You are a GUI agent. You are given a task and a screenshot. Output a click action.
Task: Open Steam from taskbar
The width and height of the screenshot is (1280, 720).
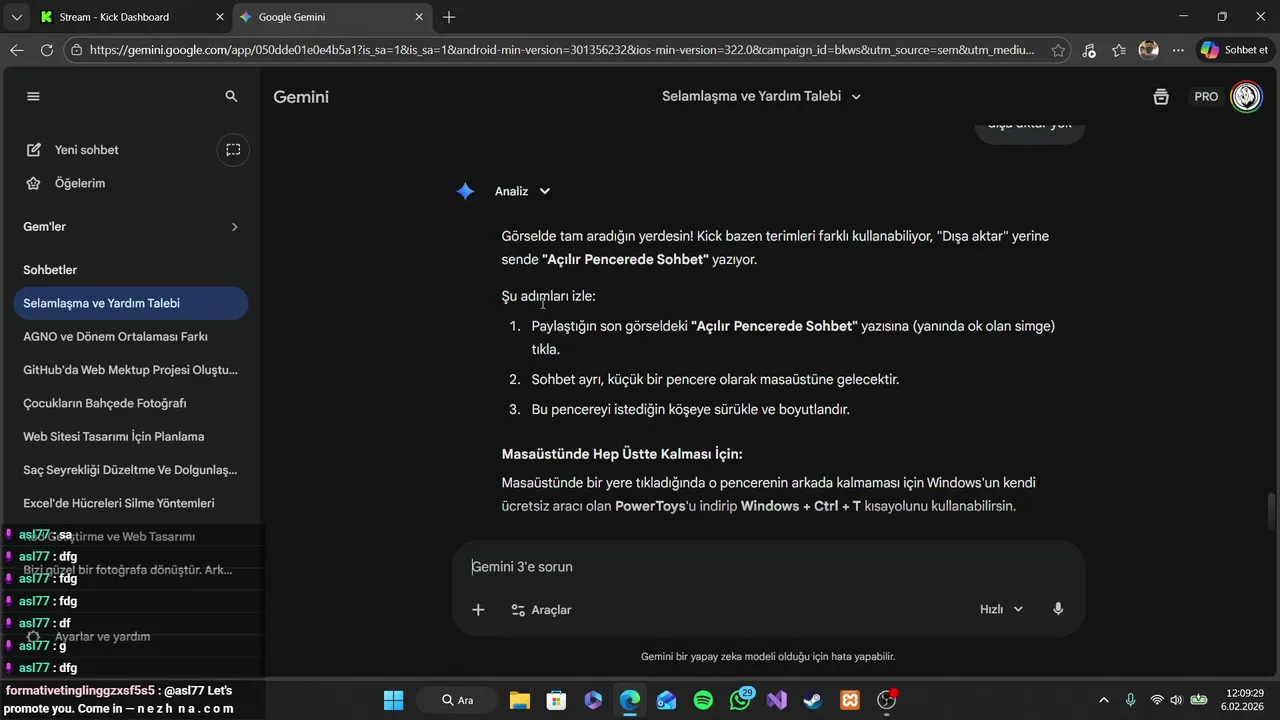(813, 700)
